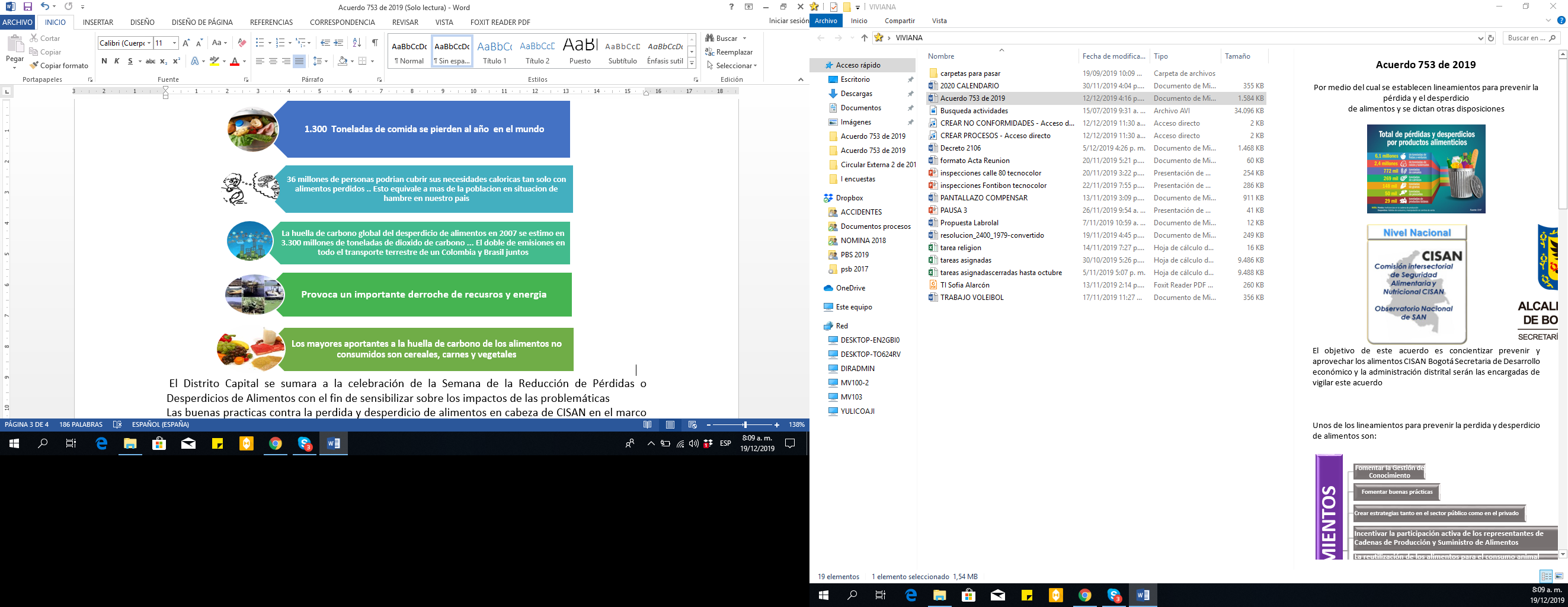Toggle show paragraph marks (¶)
The width and height of the screenshot is (1568, 607).
coord(375,43)
